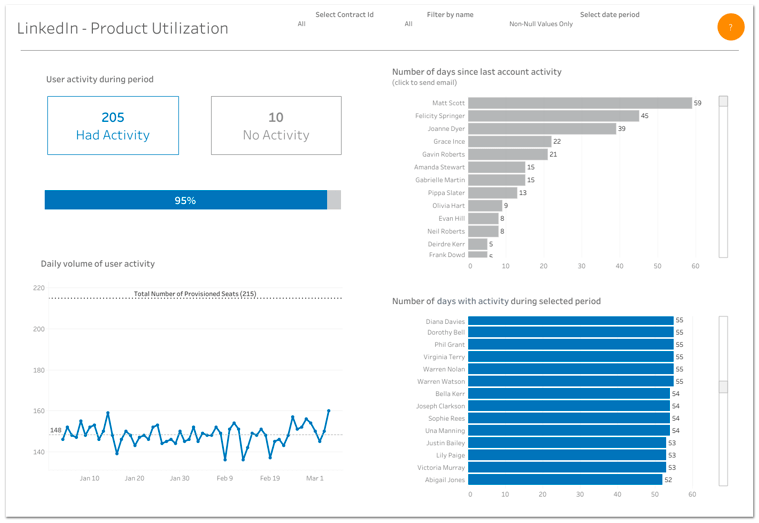Click Evan Hill's inactivity bar
This screenshot has height=523, width=759.
(x=483, y=218)
